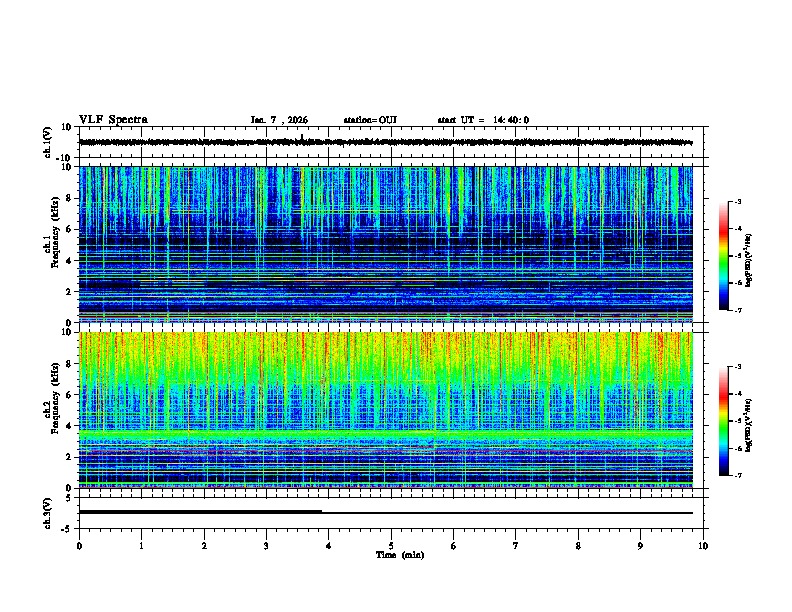The height and width of the screenshot is (612, 792).
Task: Click the ch.1 spectrogram colorbar
Action: [724, 256]
